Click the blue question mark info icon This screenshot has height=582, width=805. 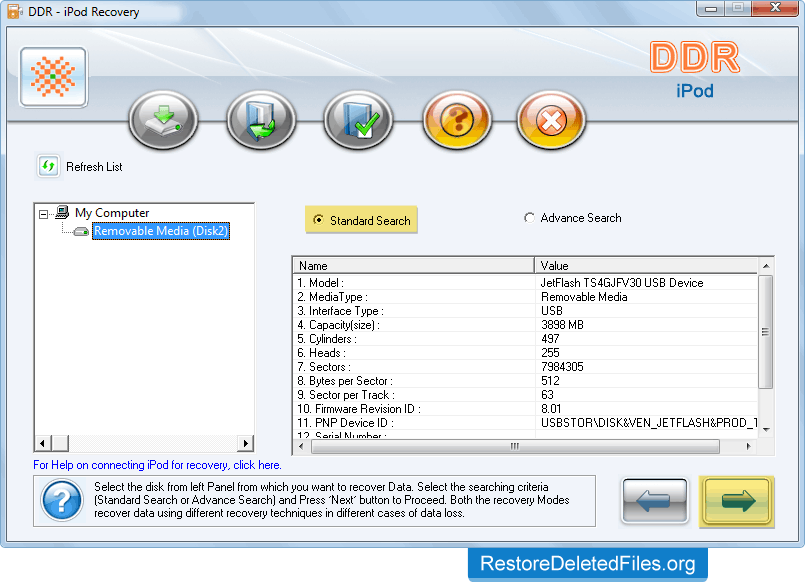click(x=62, y=500)
